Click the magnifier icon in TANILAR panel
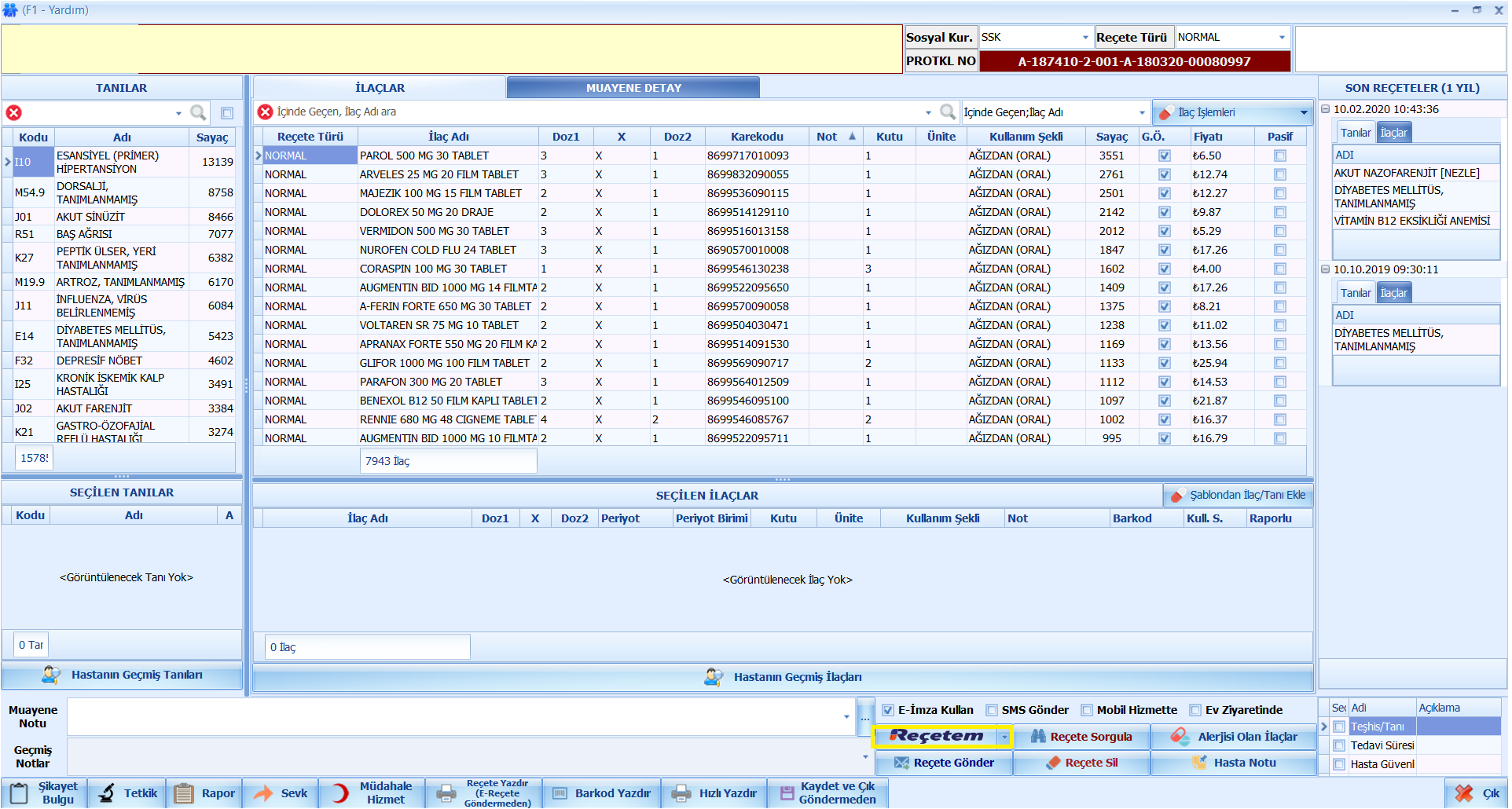Screen dimensions: 1512x809 coord(198,112)
